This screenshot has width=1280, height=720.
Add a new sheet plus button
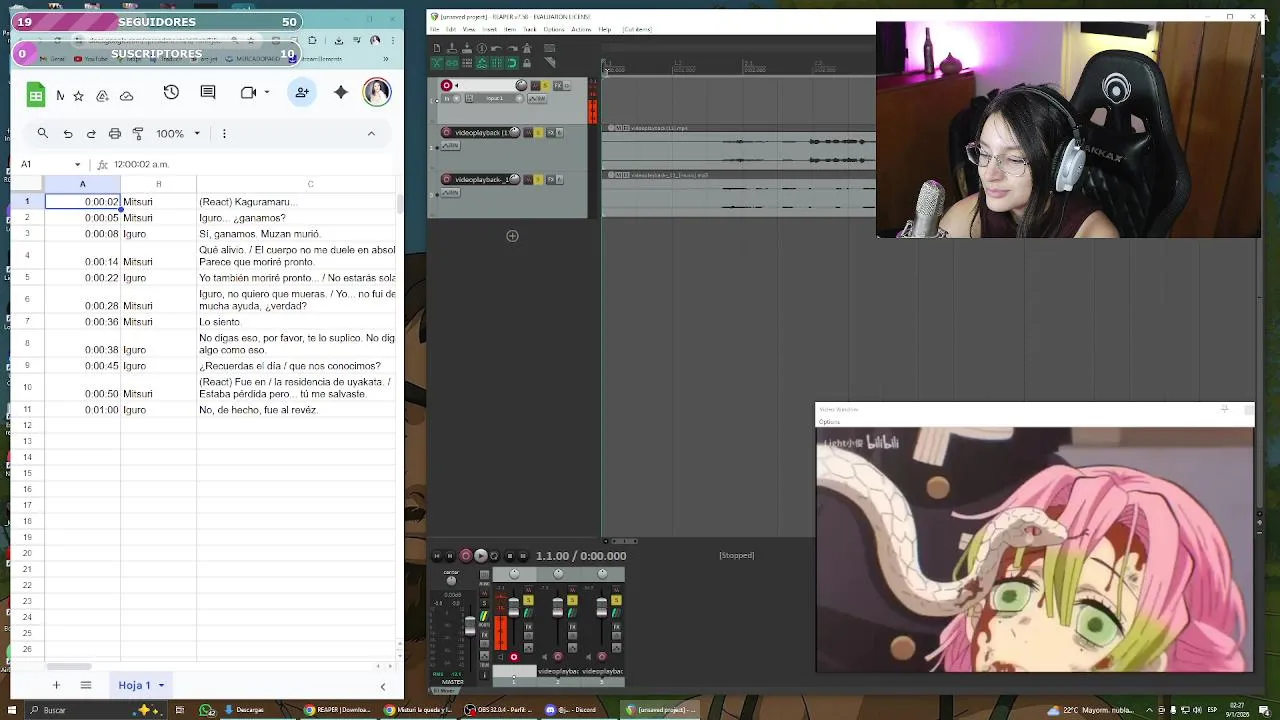coord(56,685)
